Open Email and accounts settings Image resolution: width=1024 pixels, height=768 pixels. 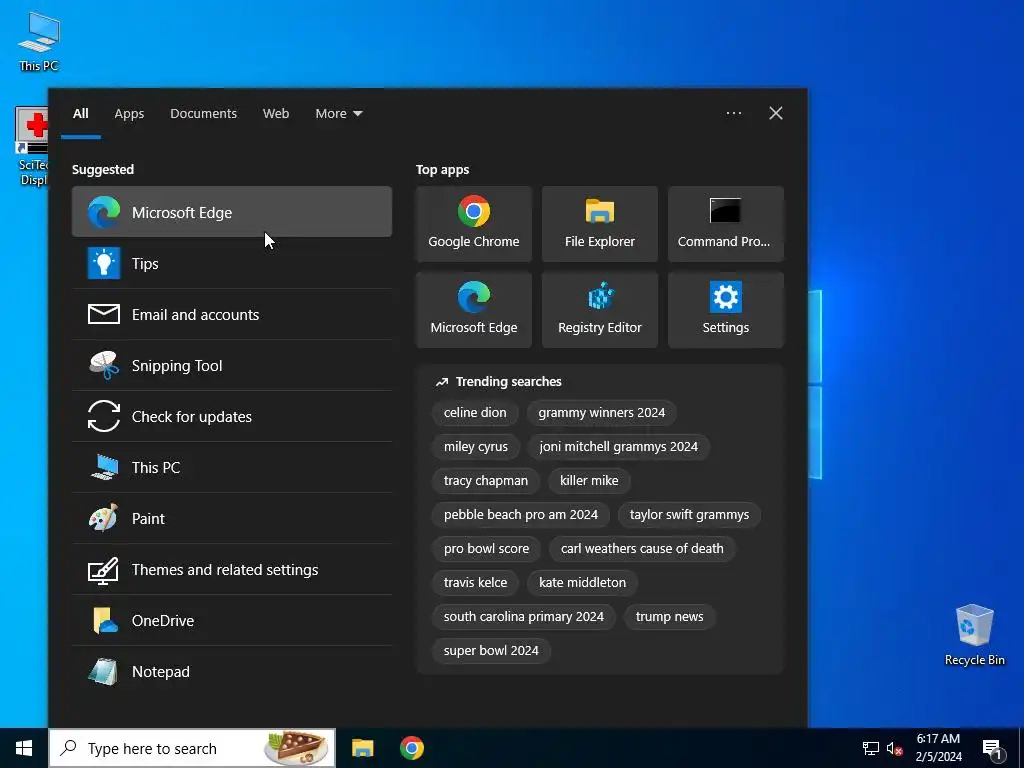(x=232, y=314)
